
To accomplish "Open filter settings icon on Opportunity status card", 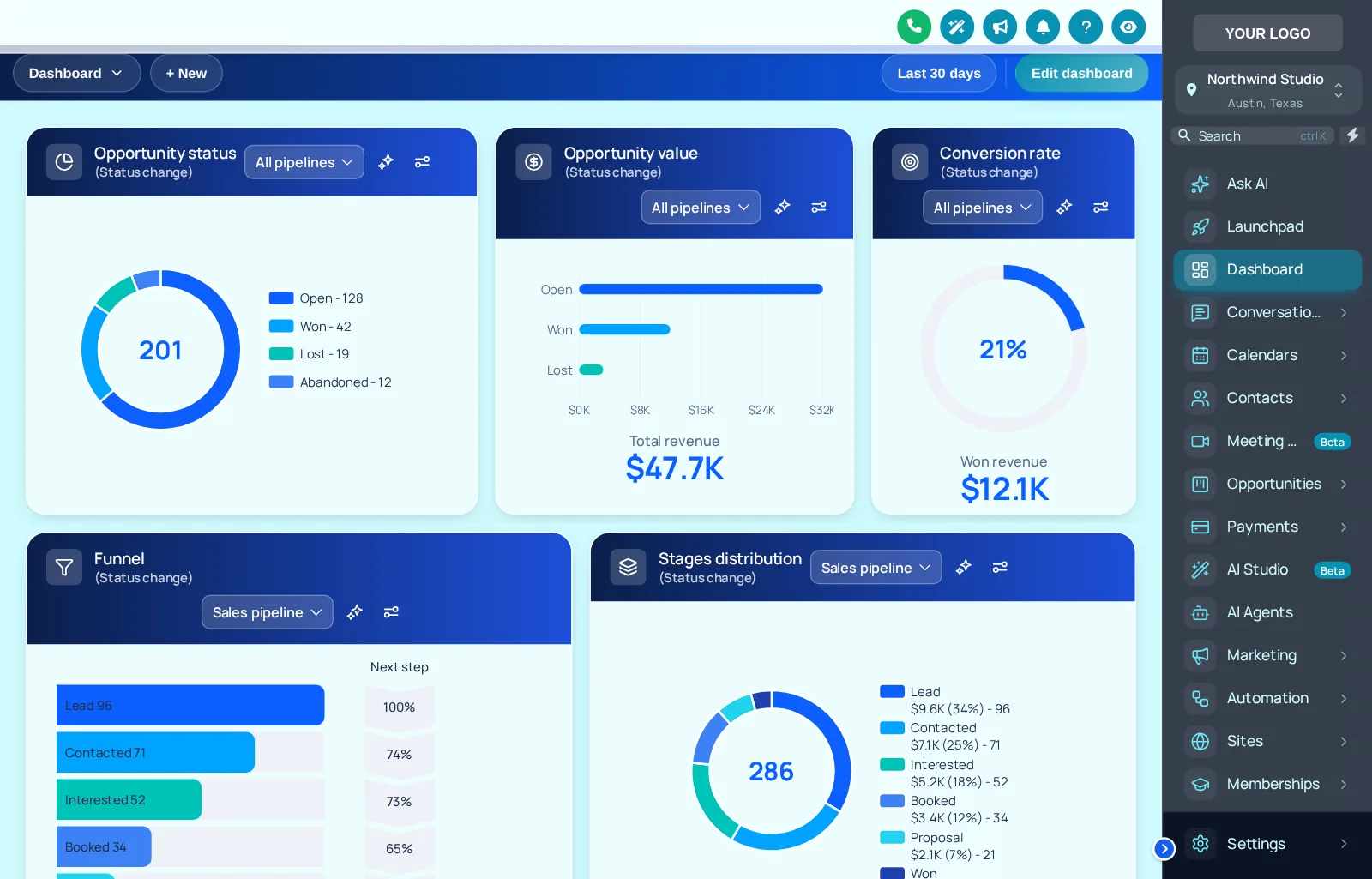I will (422, 161).
